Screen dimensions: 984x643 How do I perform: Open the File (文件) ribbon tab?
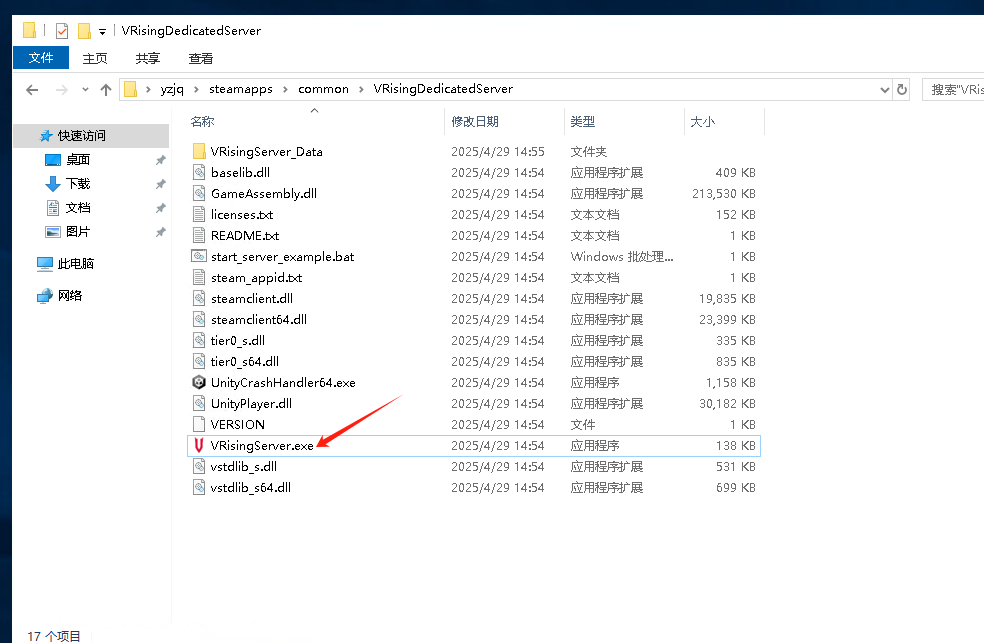(41, 58)
